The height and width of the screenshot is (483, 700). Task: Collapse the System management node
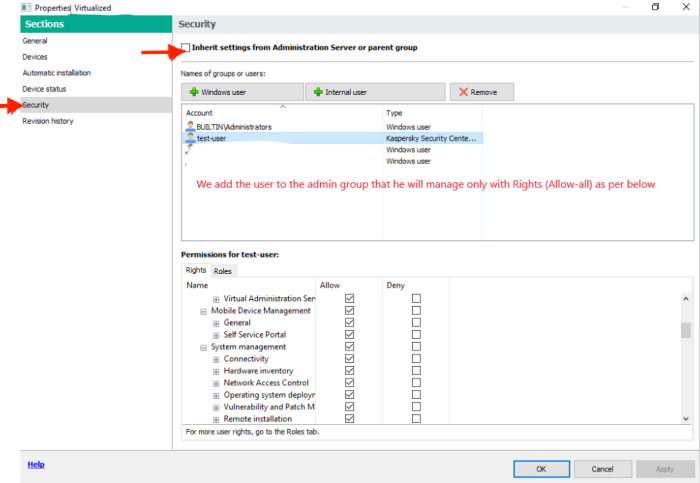(x=203, y=347)
